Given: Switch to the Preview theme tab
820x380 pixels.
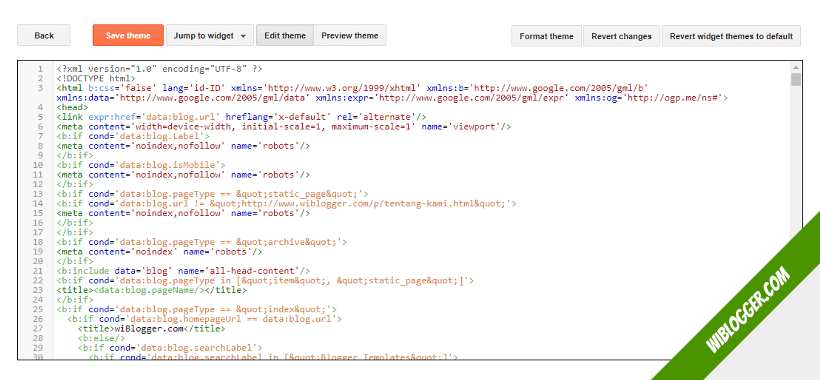Looking at the screenshot, I should point(350,36).
